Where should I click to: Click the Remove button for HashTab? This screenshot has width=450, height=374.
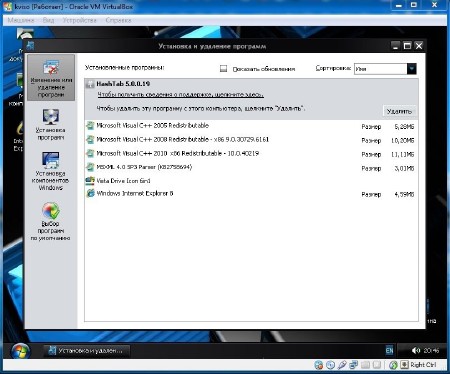(x=399, y=111)
